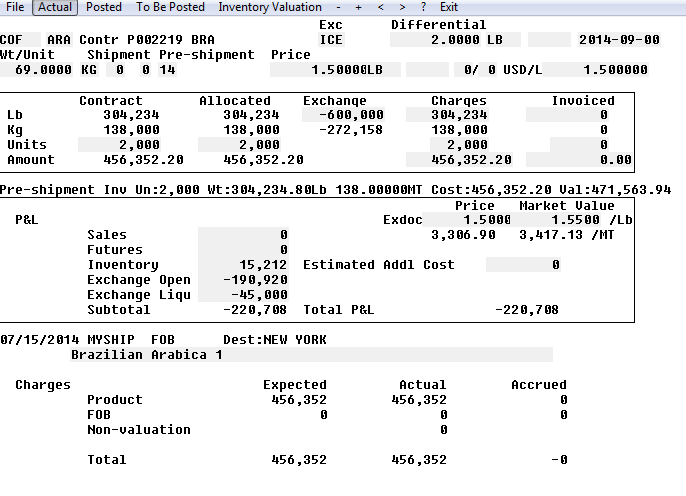Click the Contract Kg 138,000 value
This screenshot has height=496, width=686.
131,130
